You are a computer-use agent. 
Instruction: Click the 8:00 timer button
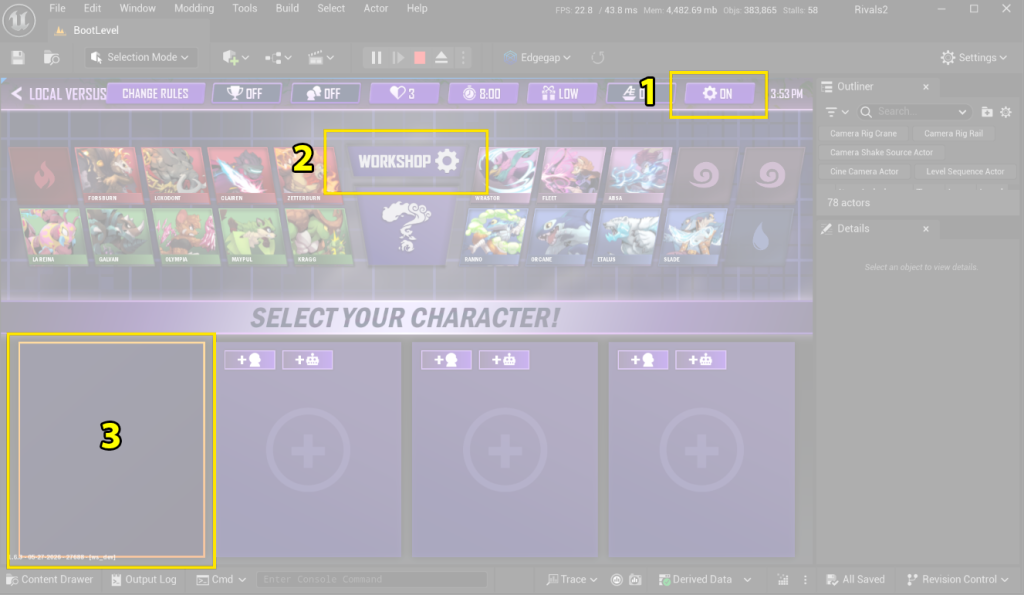(482, 93)
